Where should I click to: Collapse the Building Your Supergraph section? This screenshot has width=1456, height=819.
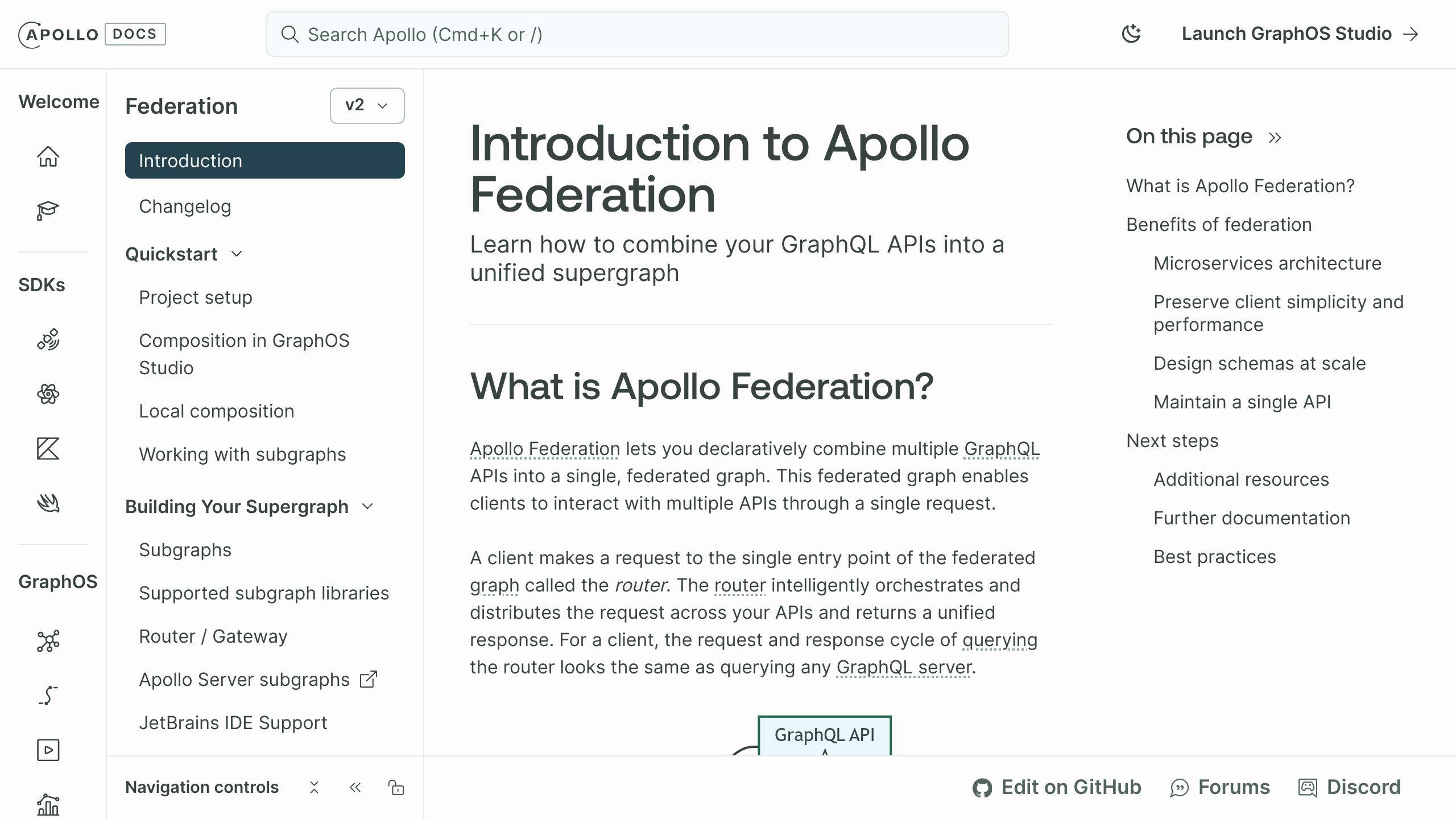tap(367, 506)
